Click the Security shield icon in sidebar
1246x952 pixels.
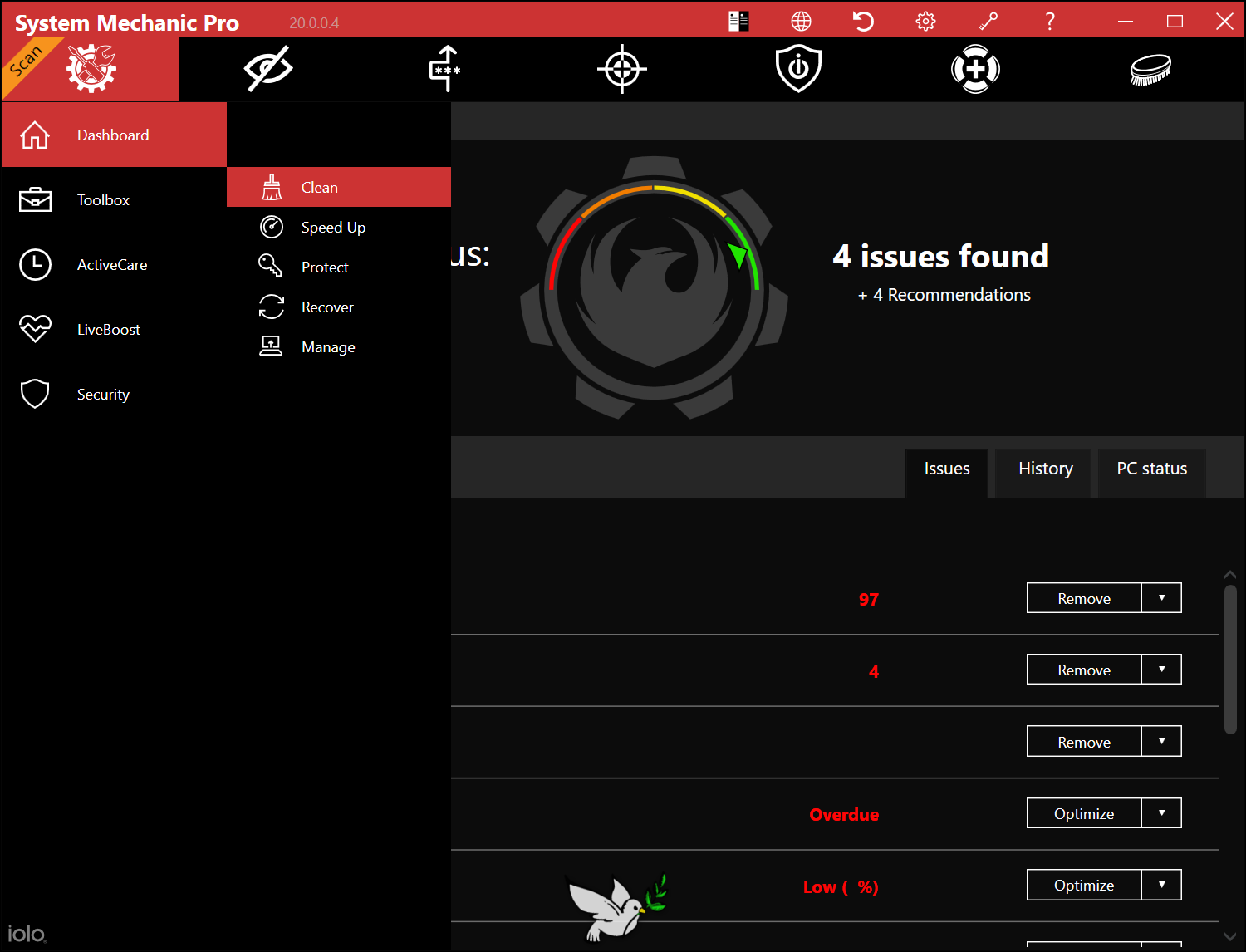click(35, 394)
